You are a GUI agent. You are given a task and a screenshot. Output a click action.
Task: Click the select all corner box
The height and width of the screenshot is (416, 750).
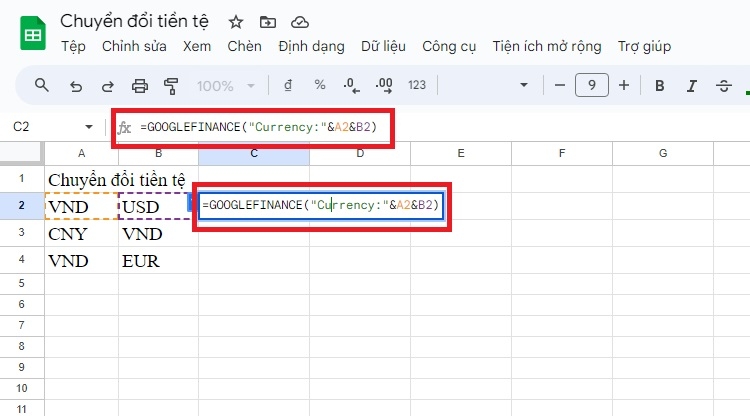(22, 153)
